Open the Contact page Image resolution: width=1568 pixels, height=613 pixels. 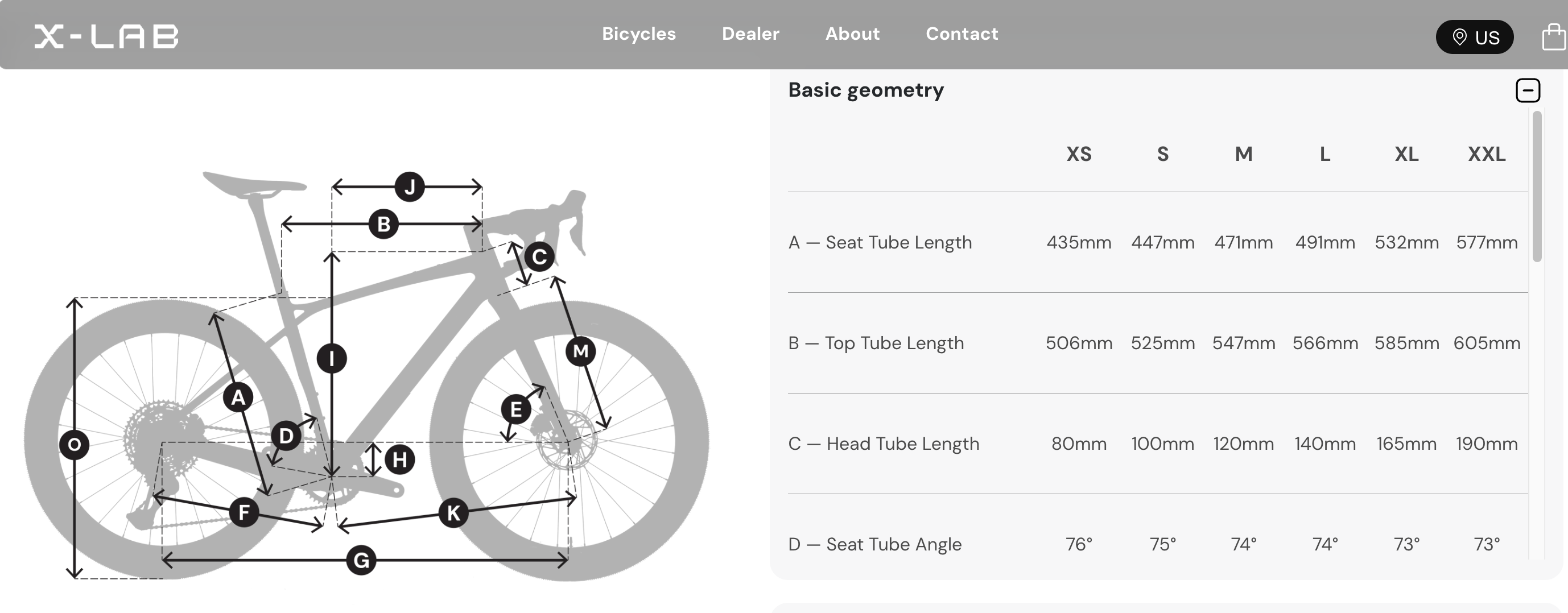[962, 34]
